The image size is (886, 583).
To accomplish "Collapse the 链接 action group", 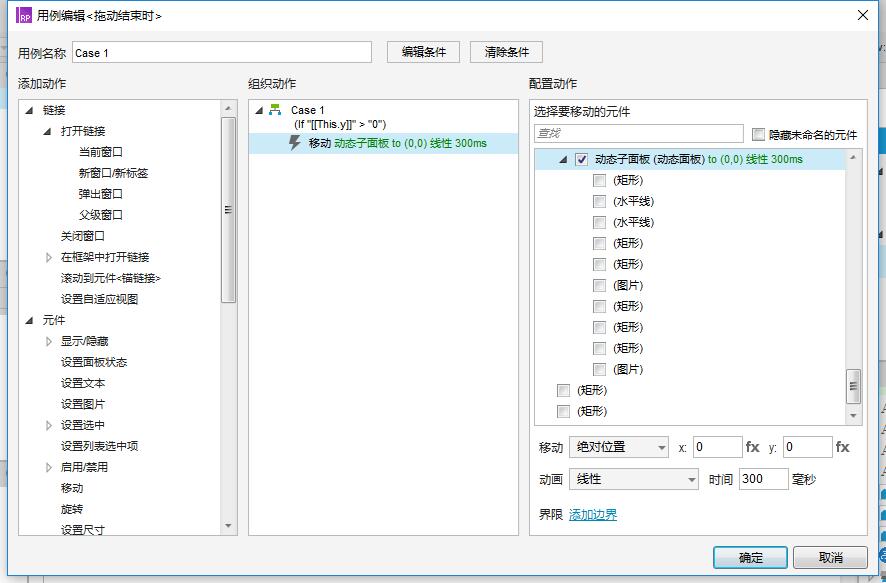I will 29,111.
